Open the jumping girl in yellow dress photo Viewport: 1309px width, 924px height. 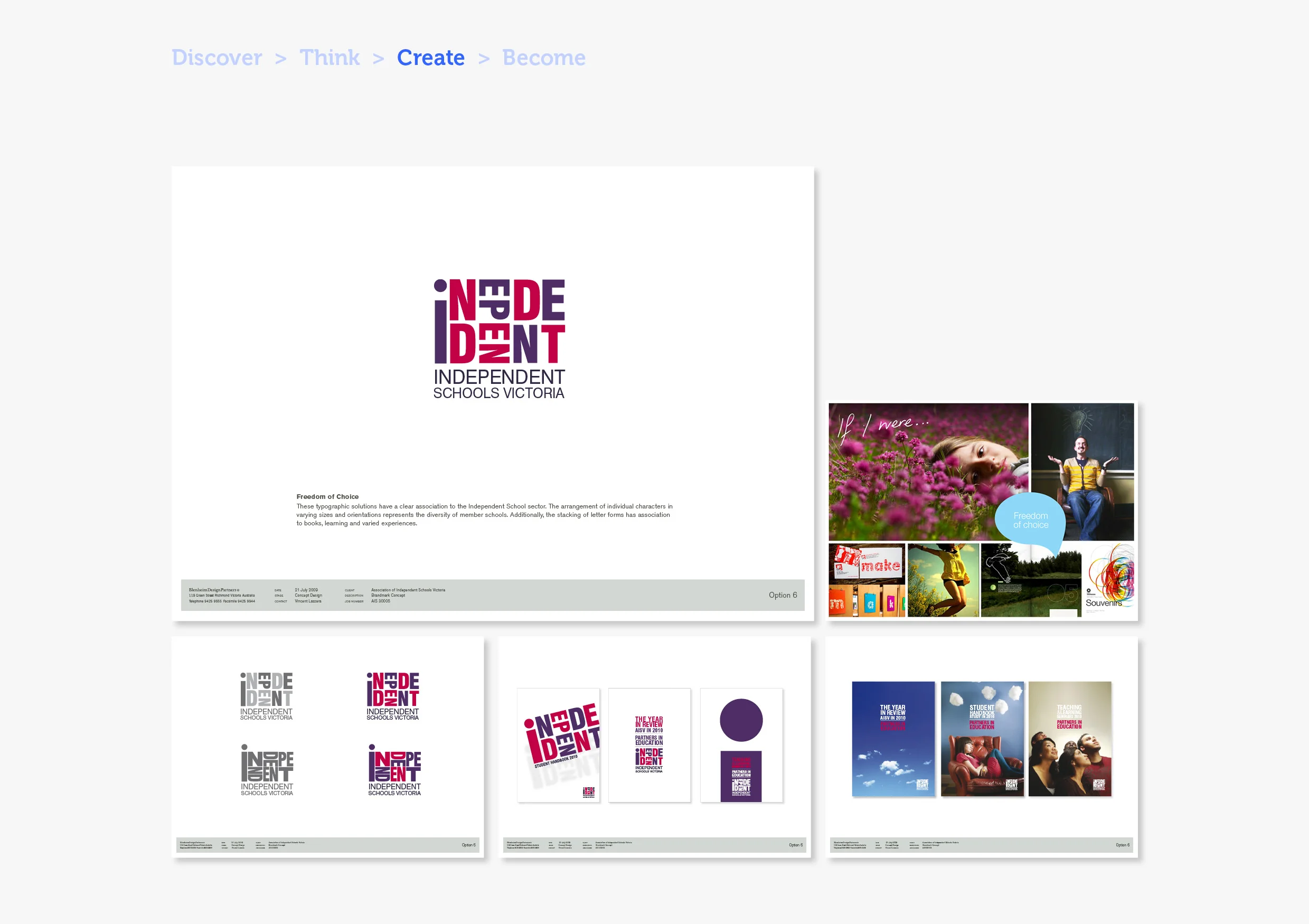pyautogui.click(x=943, y=580)
